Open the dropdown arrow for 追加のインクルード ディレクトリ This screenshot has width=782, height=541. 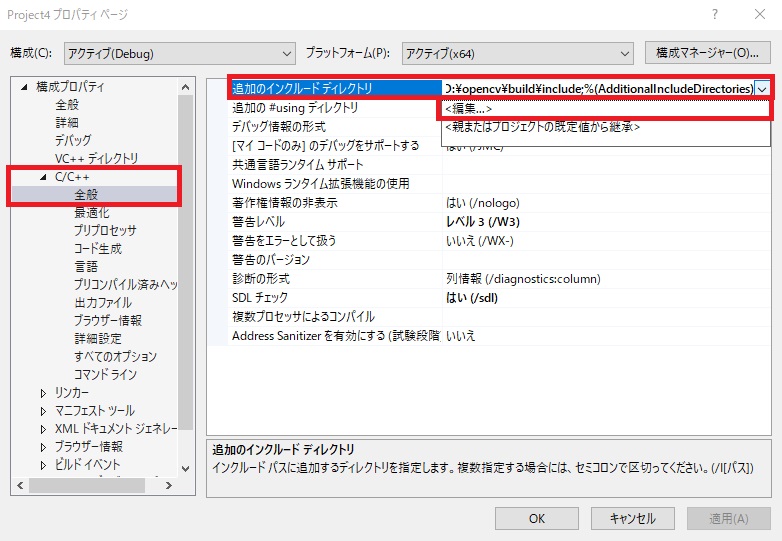tap(762, 89)
